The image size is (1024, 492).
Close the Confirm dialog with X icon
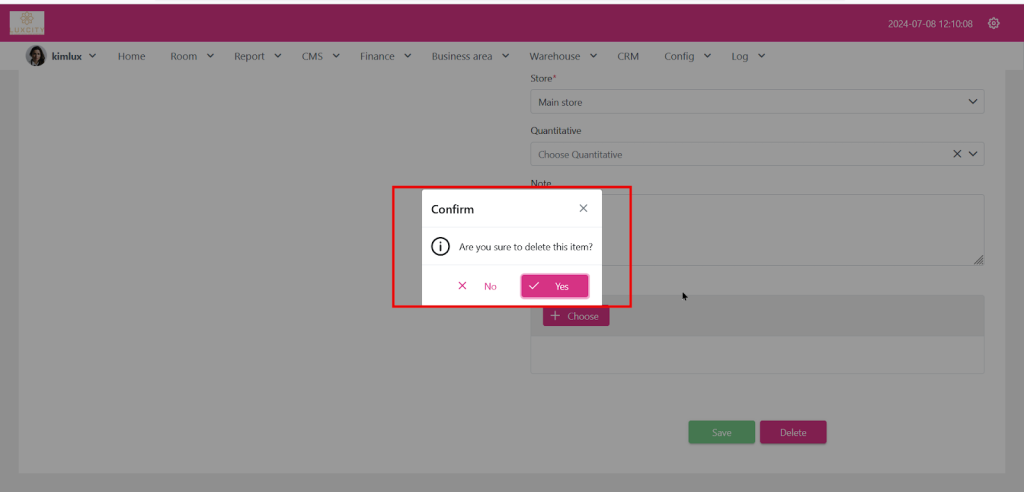pyautogui.click(x=583, y=209)
